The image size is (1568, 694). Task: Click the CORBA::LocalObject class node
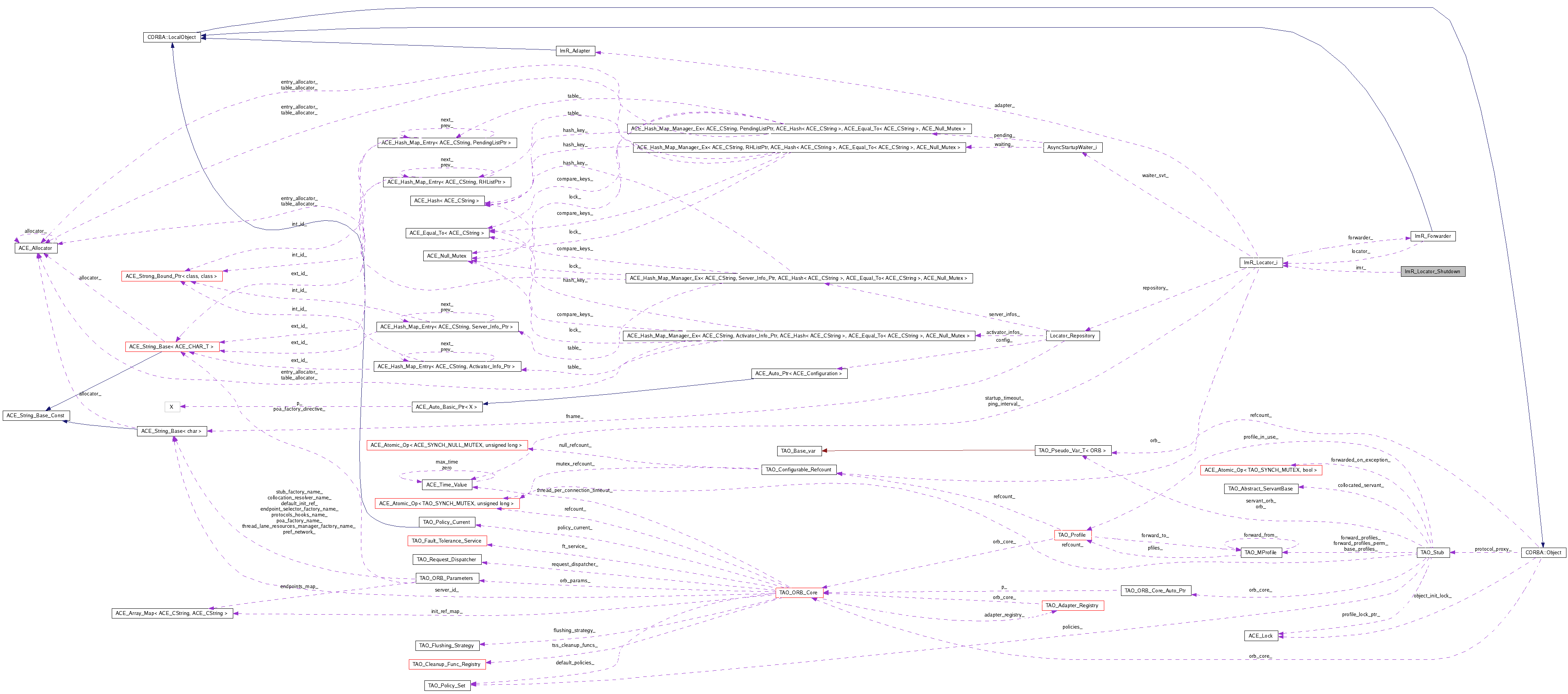click(172, 37)
